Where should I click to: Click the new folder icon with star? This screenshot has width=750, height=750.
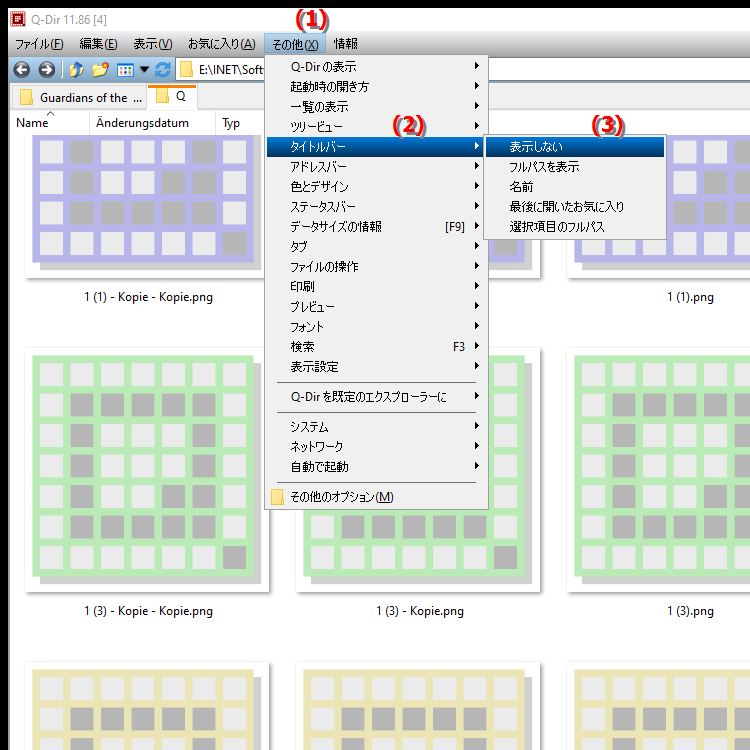(100, 70)
